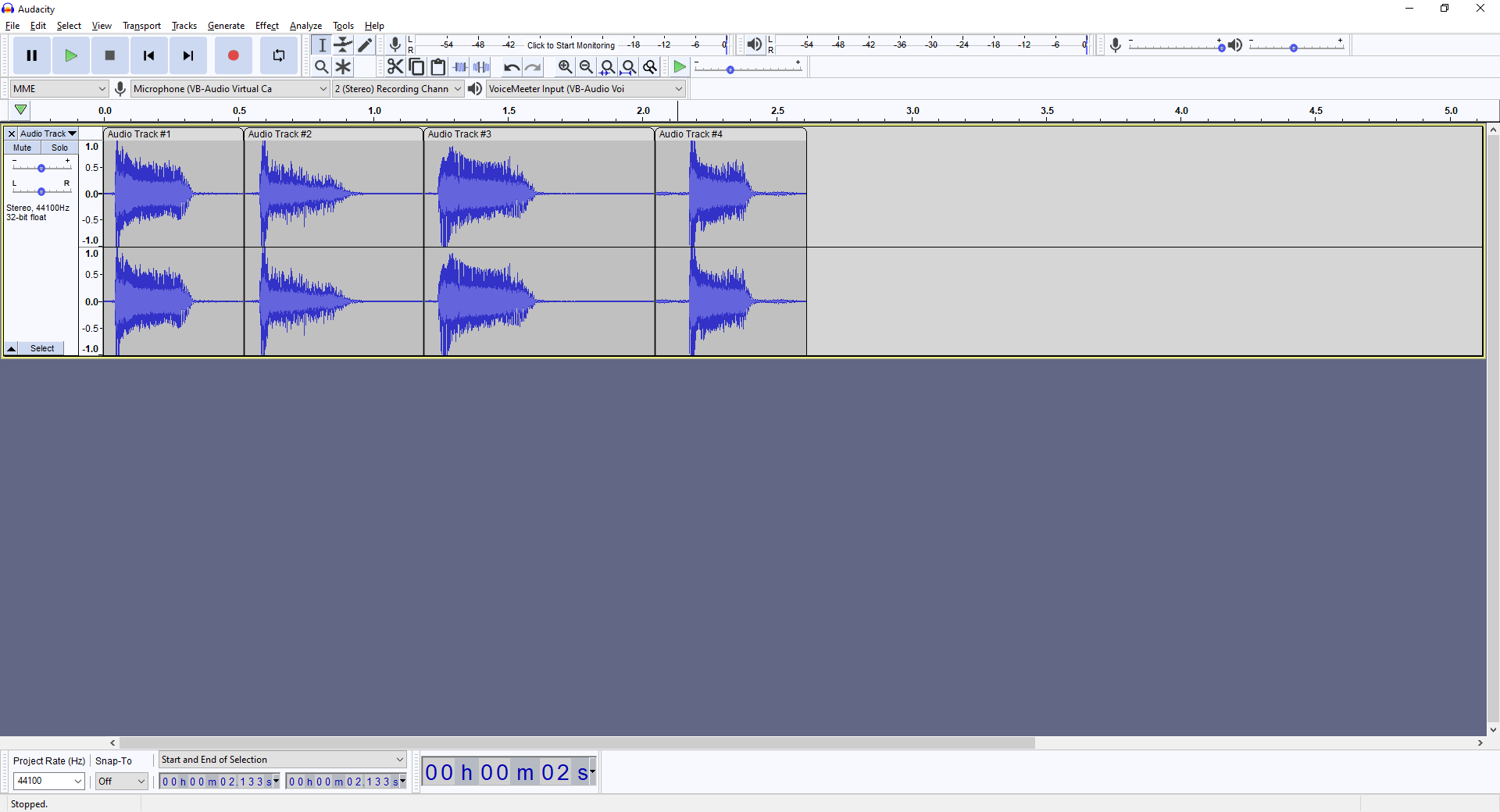This screenshot has height=812, width=1500.
Task: Undo the last action
Action: coord(512,67)
